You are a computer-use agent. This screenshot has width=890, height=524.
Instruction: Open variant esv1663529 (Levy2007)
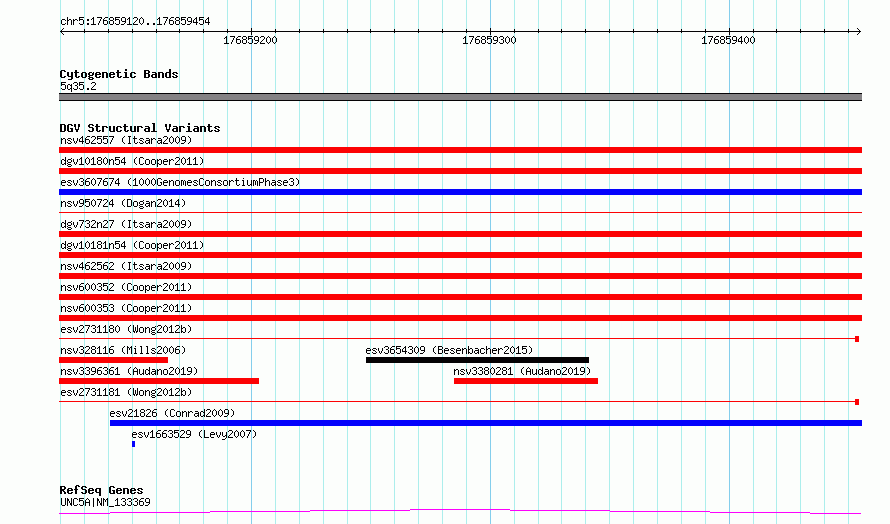194,434
